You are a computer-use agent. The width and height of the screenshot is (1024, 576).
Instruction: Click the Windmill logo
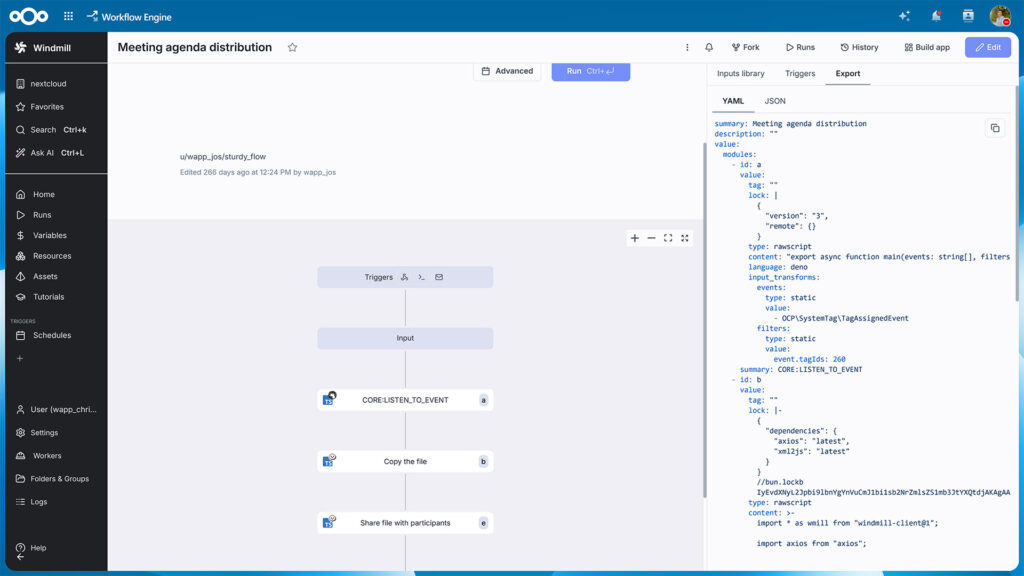pyautogui.click(x=21, y=48)
